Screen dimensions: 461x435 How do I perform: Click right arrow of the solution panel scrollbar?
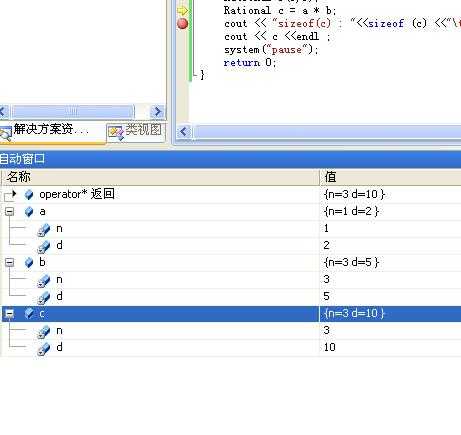(x=157, y=111)
